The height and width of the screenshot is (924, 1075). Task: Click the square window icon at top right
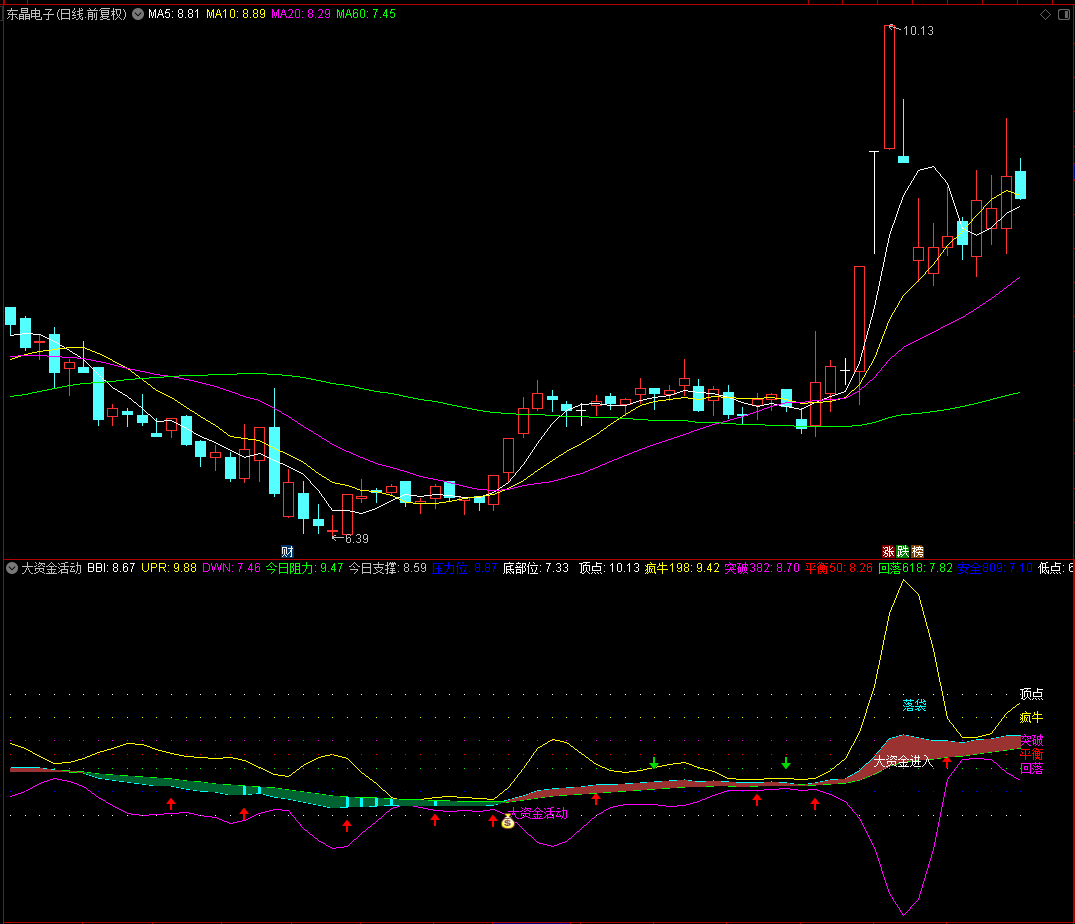1064,14
